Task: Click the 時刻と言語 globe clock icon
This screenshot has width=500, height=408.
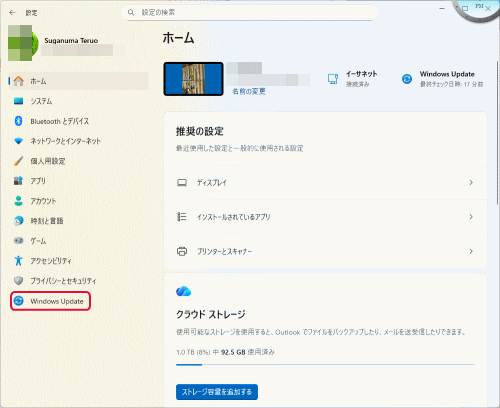Action: point(19,221)
